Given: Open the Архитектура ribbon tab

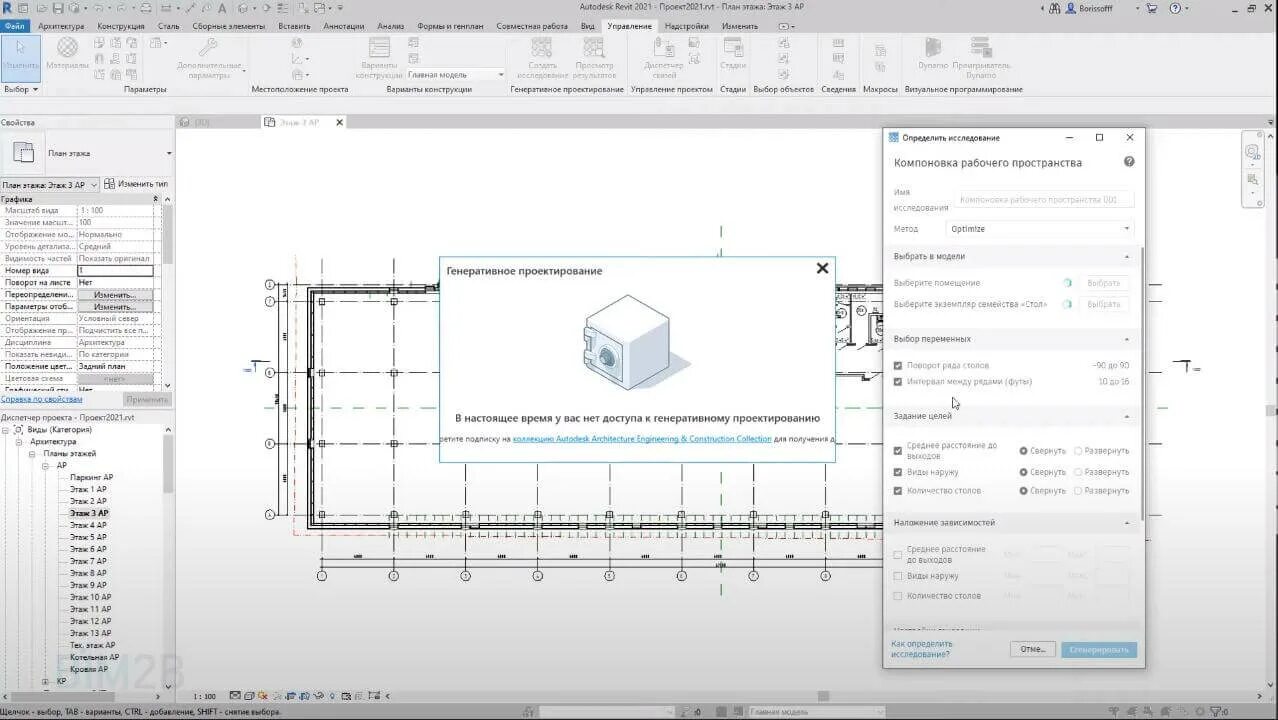Looking at the screenshot, I should pos(61,26).
